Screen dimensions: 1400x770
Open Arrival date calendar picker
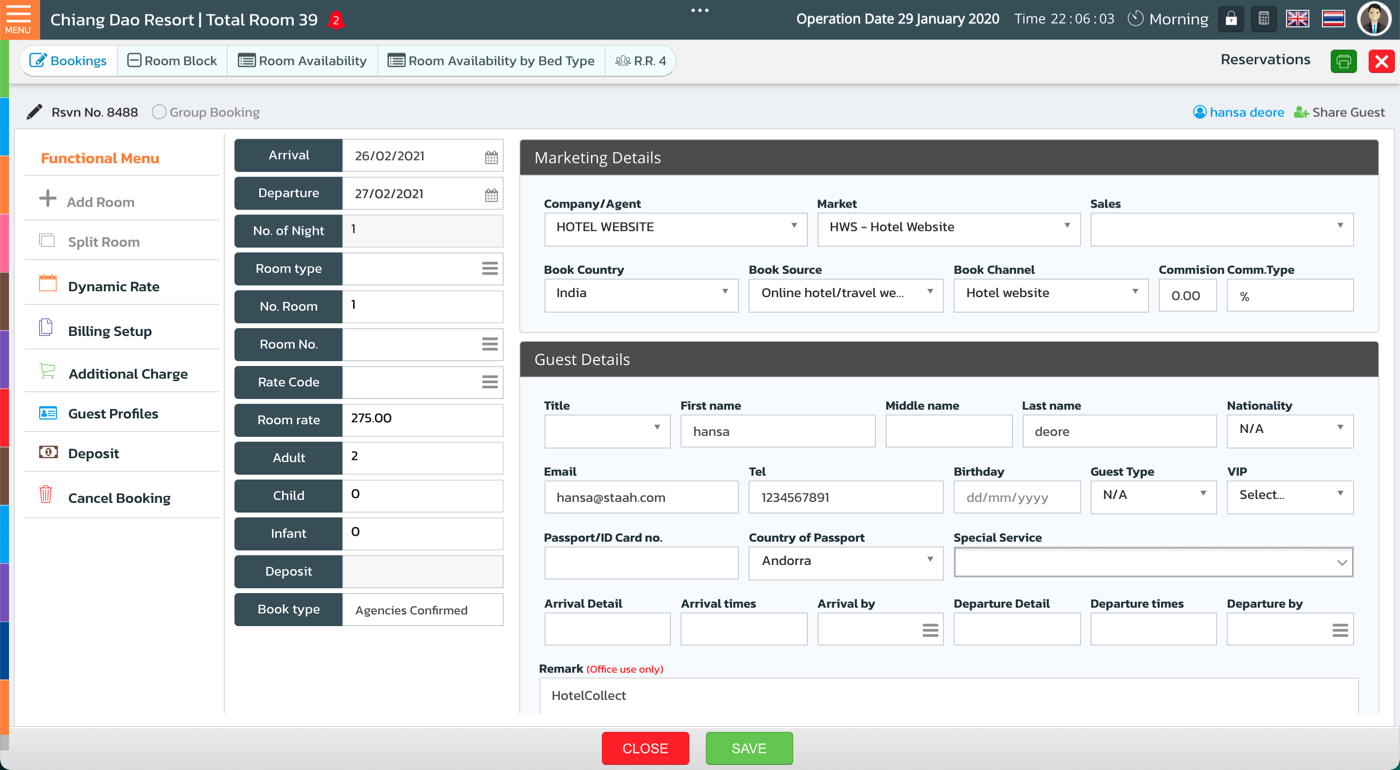point(491,157)
